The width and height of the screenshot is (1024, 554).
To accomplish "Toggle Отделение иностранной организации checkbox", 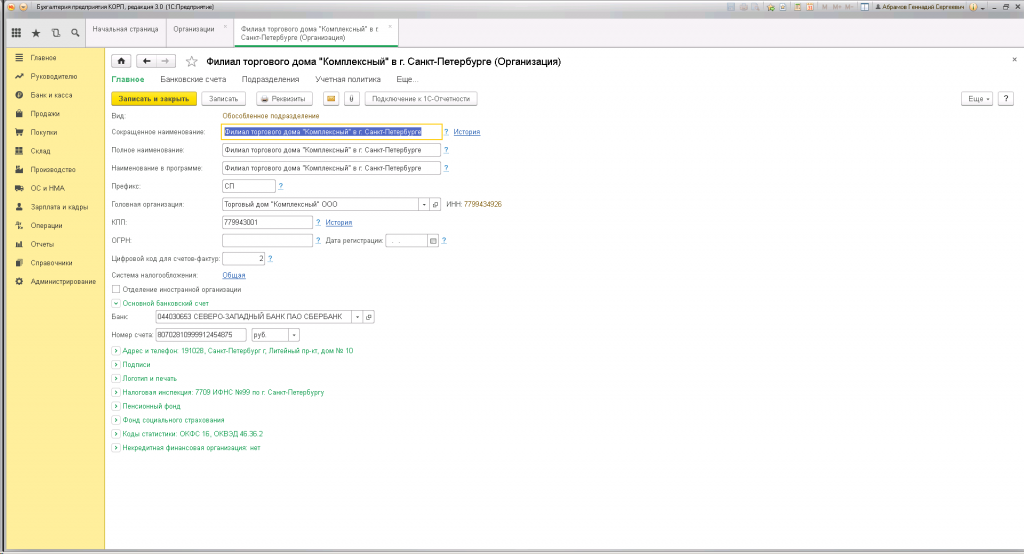I will (117, 289).
